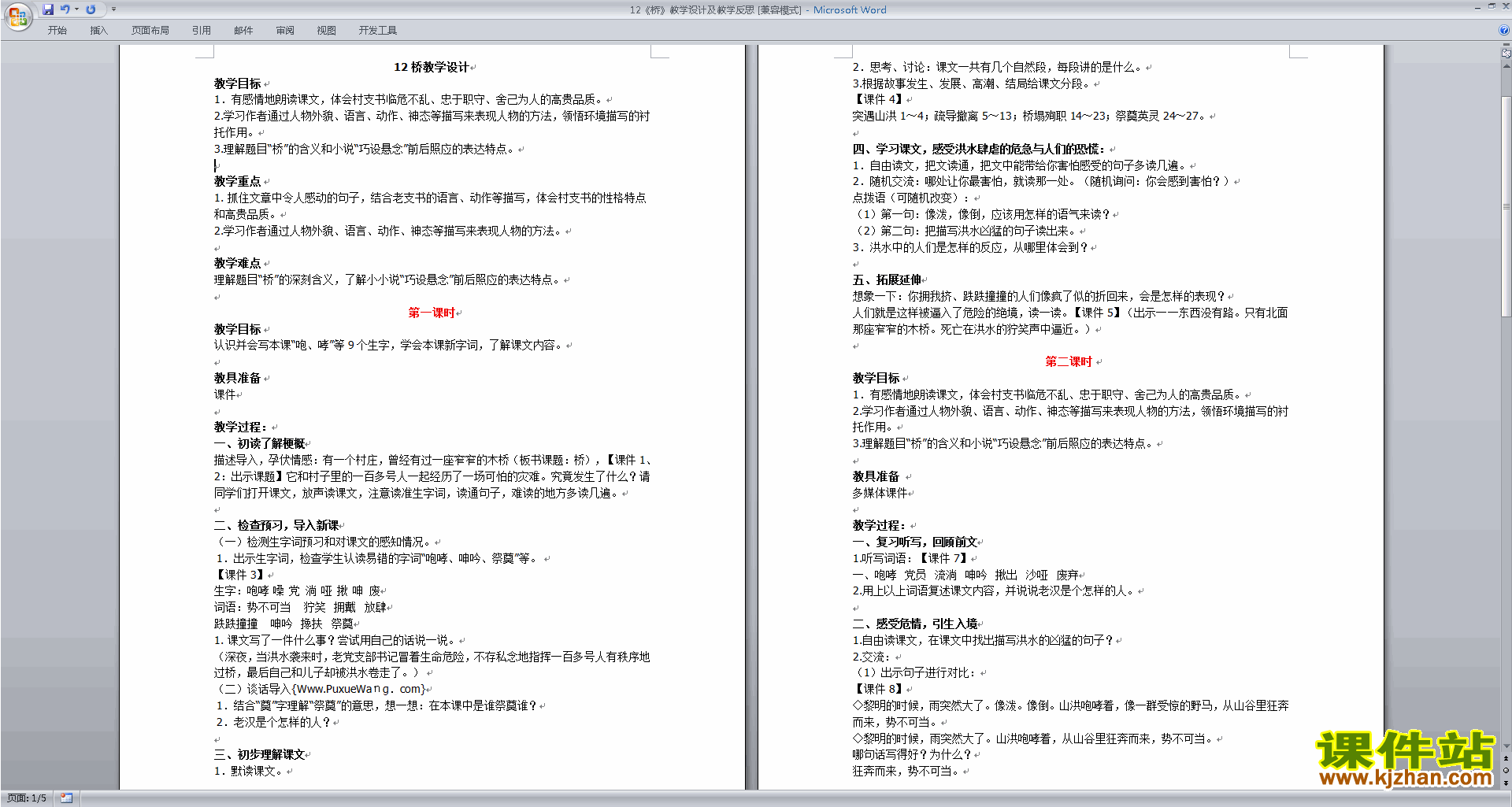Click the heading 一、复习听写，回顾前文

point(915,542)
